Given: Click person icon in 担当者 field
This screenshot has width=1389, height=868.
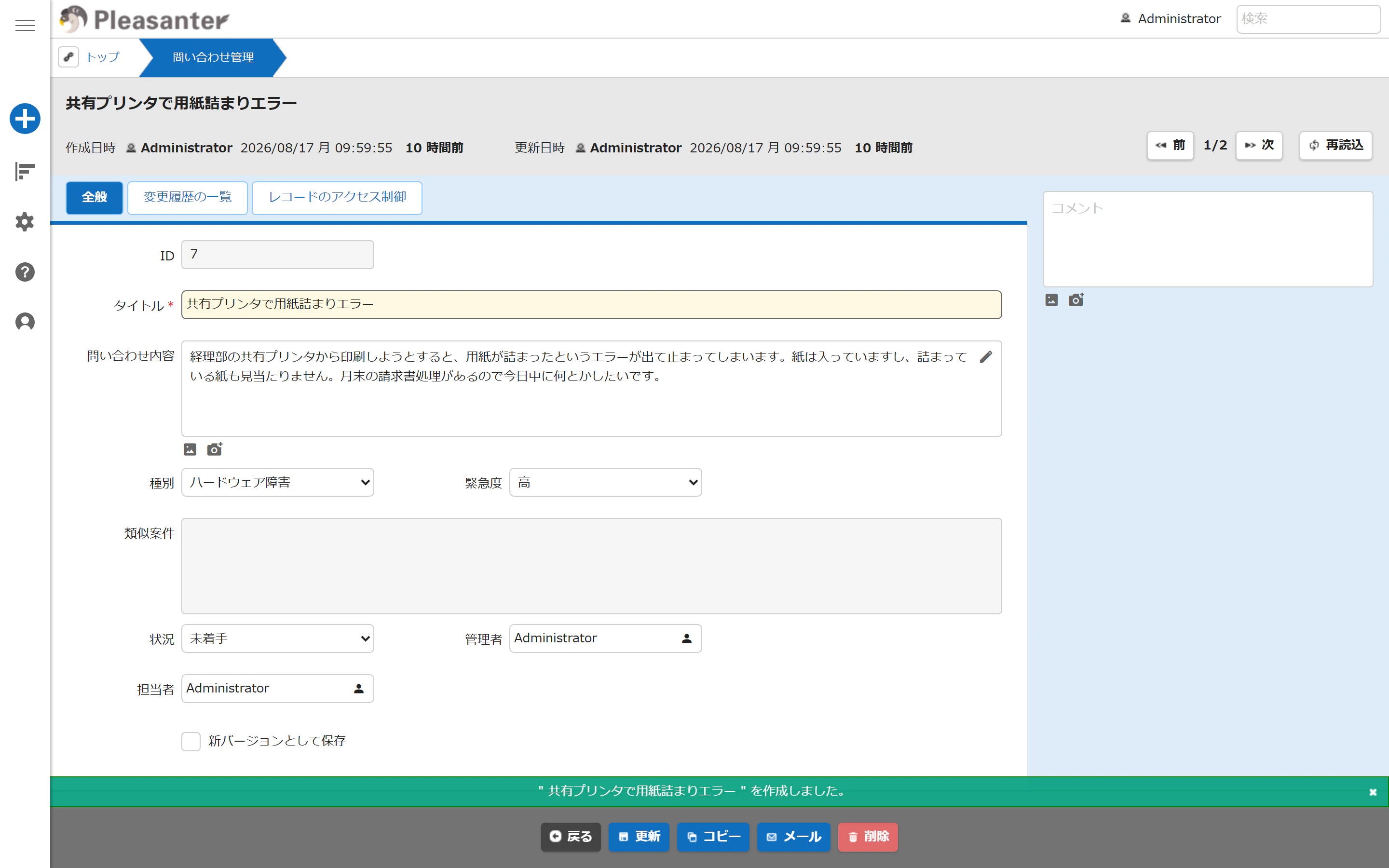Looking at the screenshot, I should point(359,688).
